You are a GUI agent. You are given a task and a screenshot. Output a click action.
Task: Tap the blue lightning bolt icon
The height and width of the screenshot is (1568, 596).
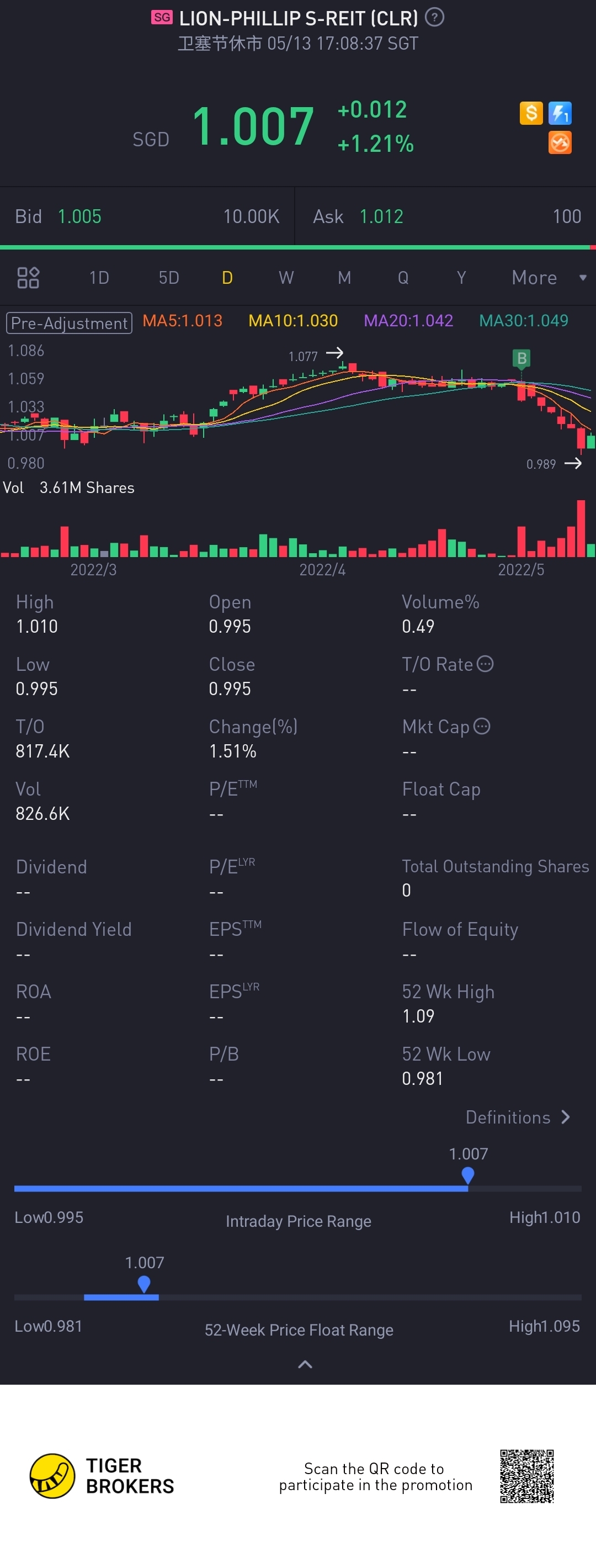560,113
